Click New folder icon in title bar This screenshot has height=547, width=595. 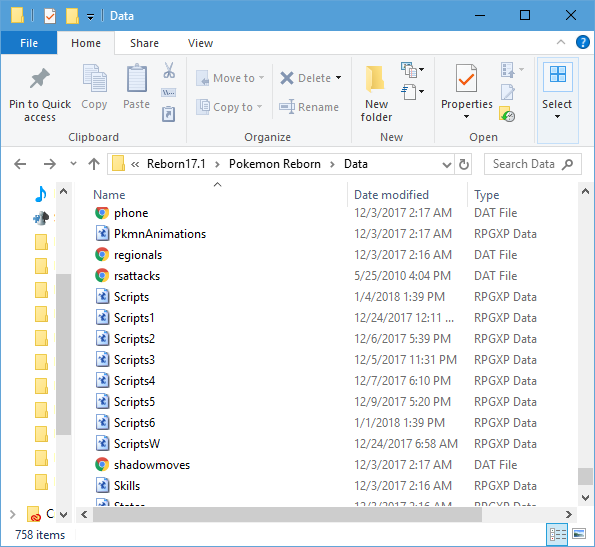tap(72, 16)
